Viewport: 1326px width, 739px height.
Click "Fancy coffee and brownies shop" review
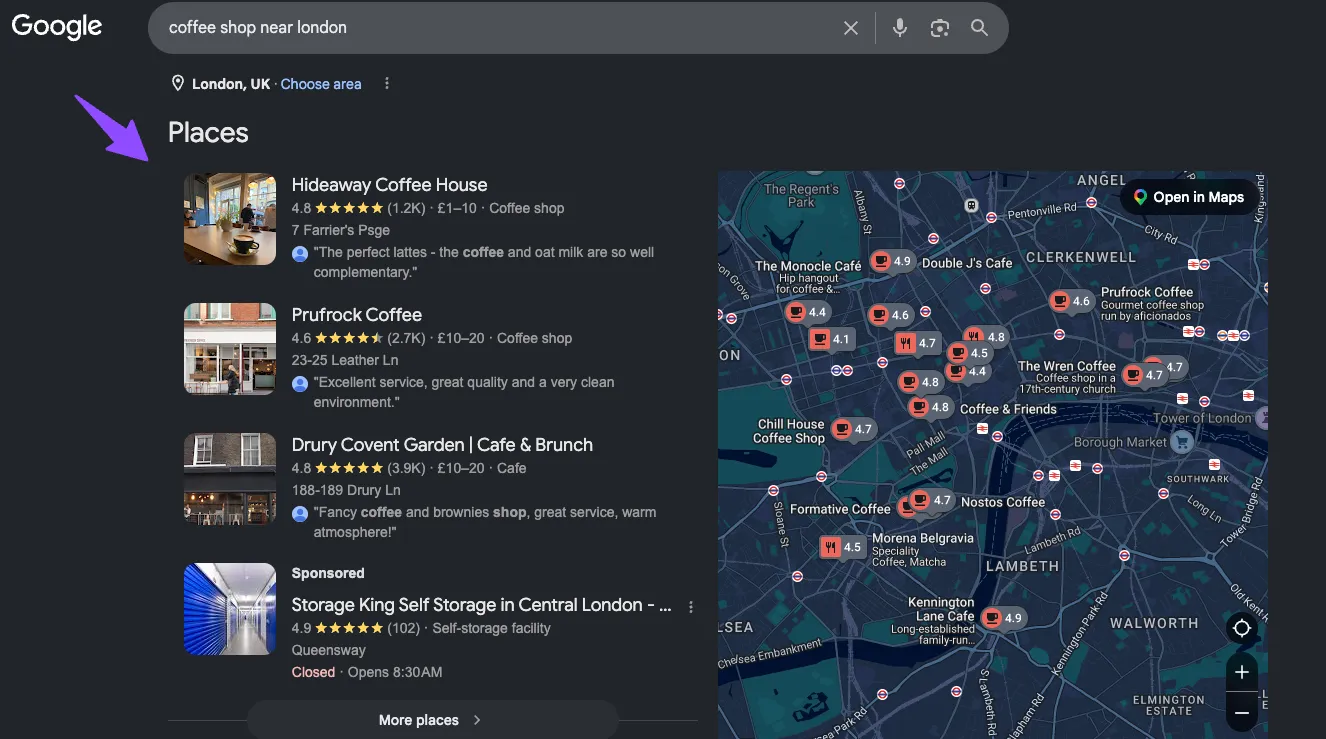tap(485, 522)
